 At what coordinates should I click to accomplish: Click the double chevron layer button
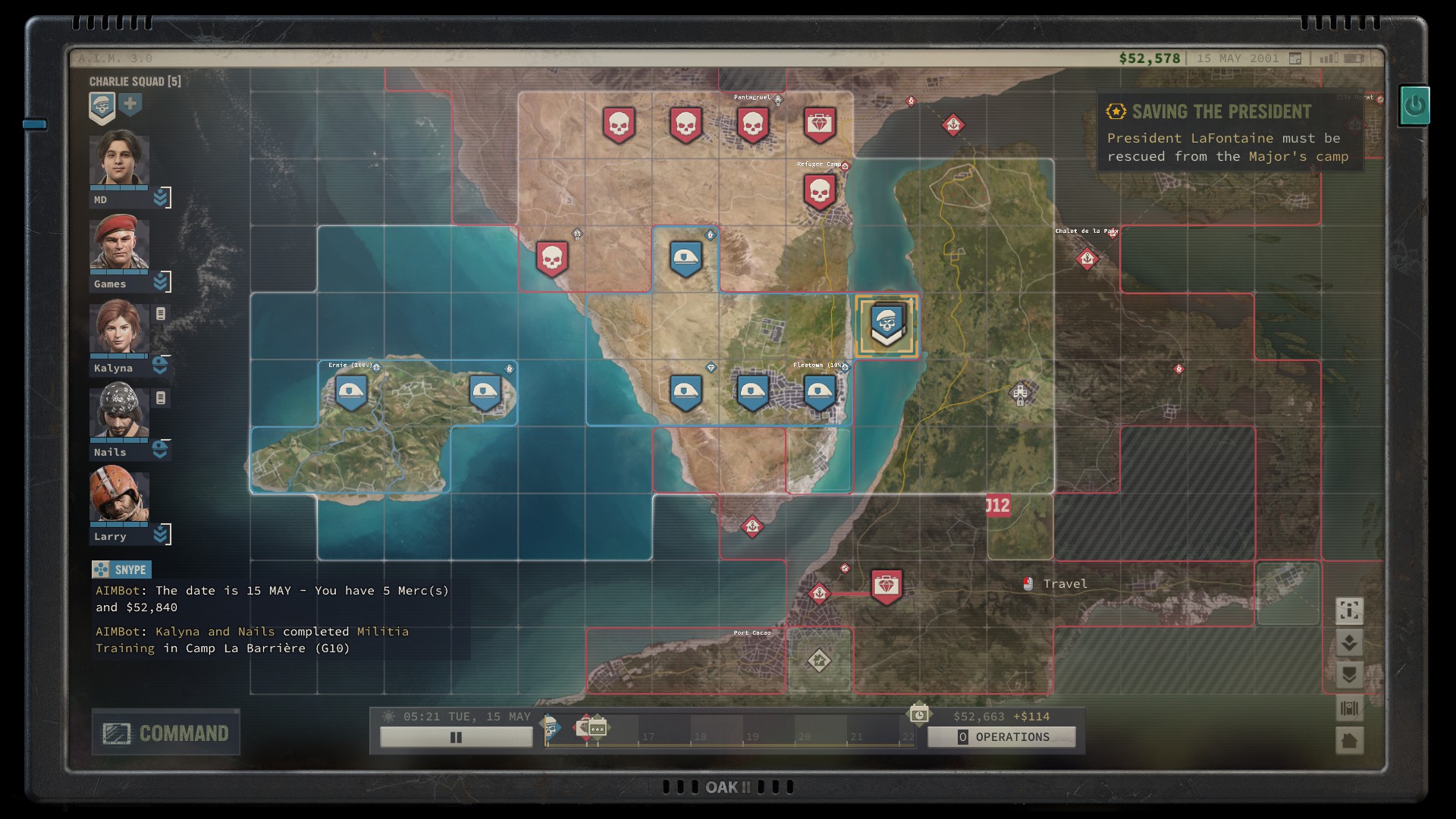tap(1349, 676)
